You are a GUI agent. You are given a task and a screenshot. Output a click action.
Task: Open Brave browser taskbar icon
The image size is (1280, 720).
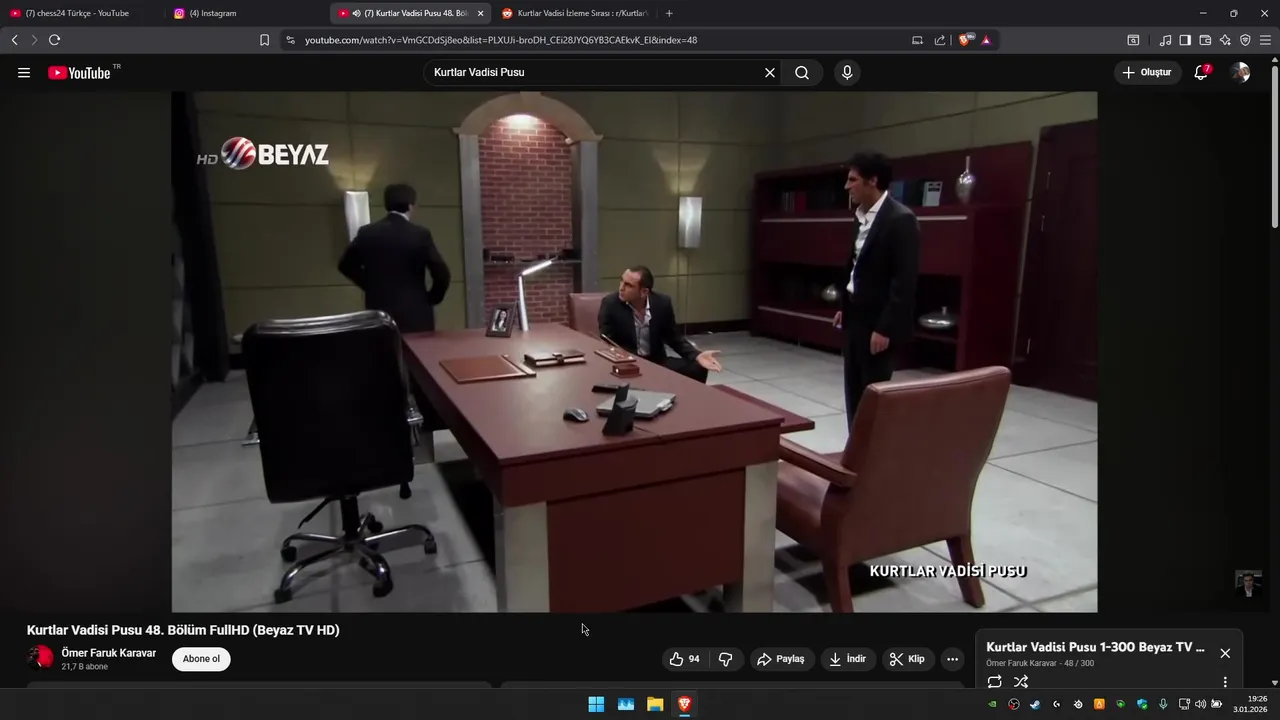point(684,704)
